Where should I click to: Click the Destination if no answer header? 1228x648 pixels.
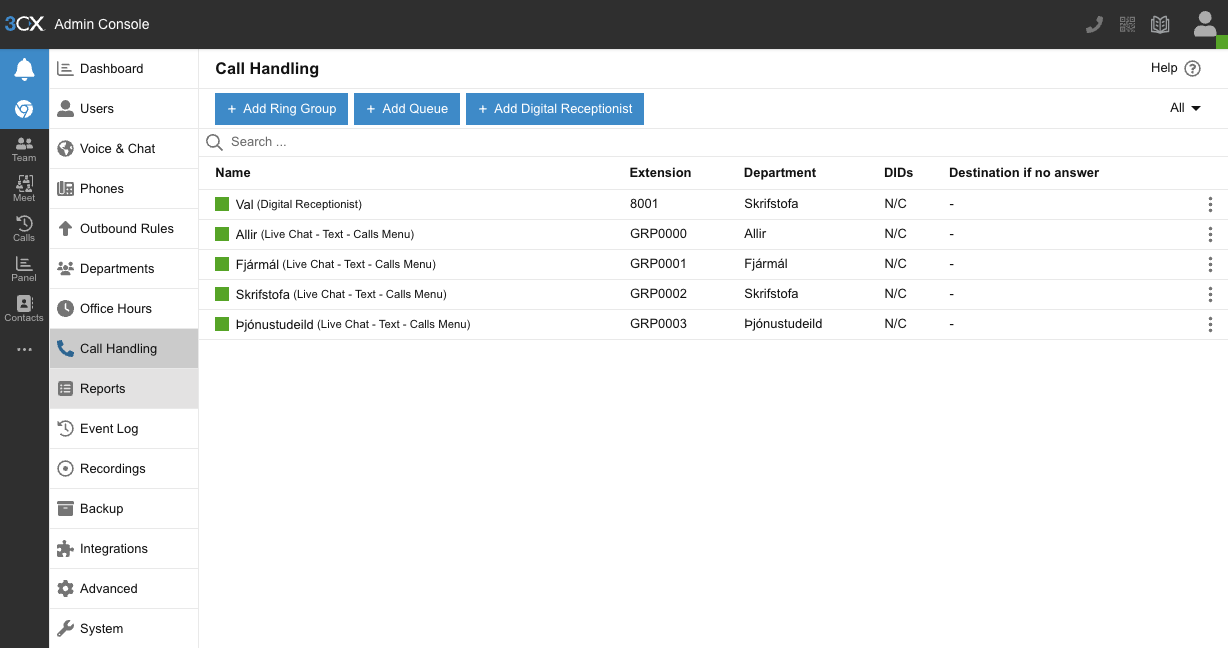click(1024, 173)
